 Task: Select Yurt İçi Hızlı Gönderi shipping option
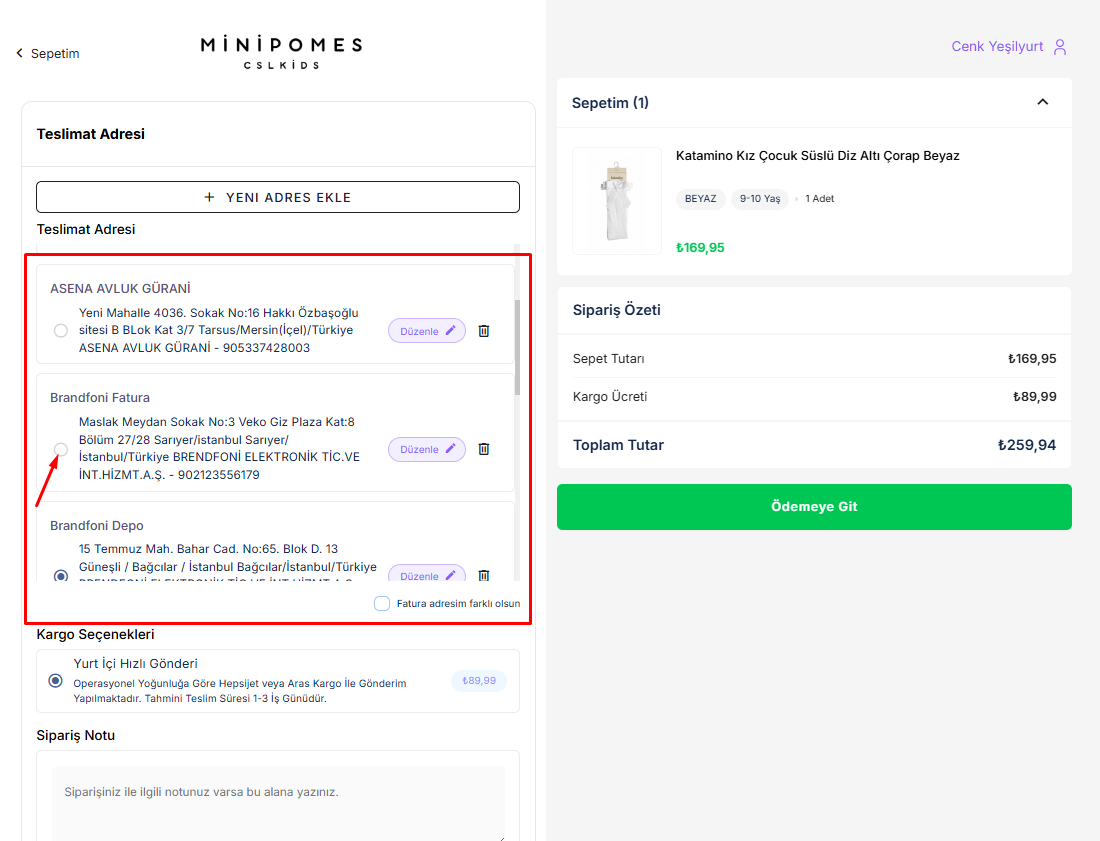(x=56, y=681)
